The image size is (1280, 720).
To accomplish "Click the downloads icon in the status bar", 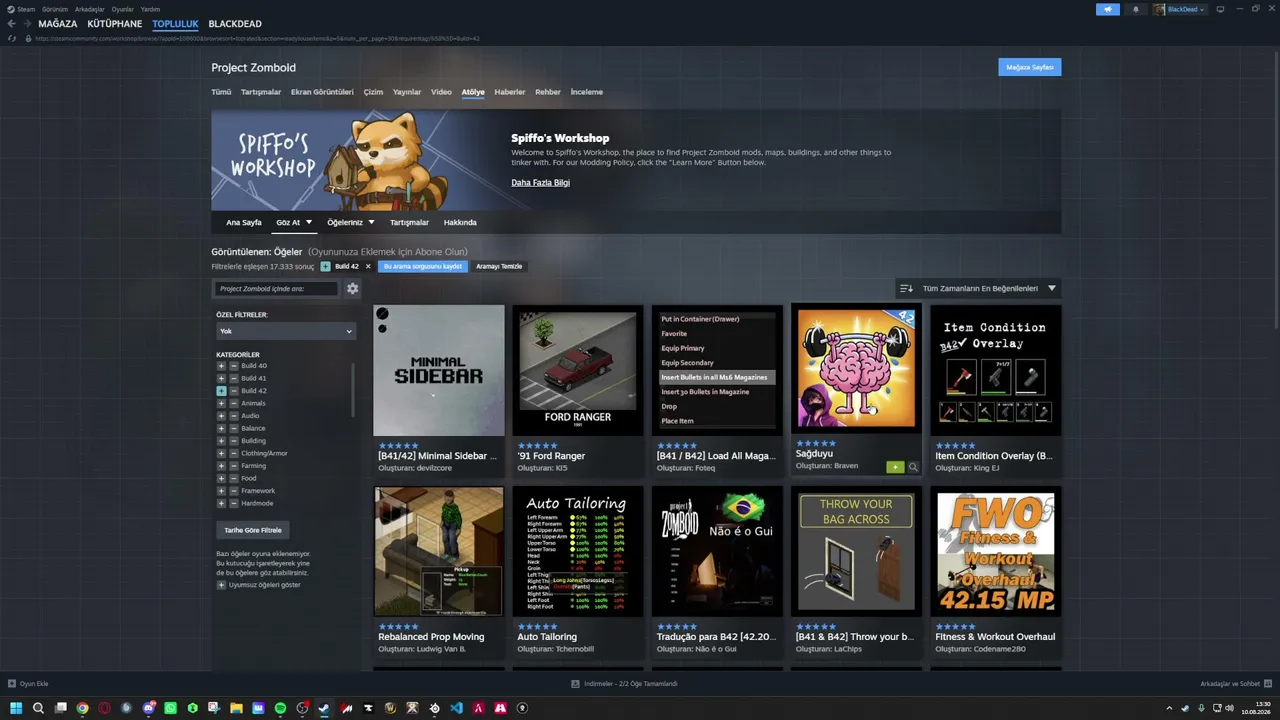I will click(x=575, y=684).
